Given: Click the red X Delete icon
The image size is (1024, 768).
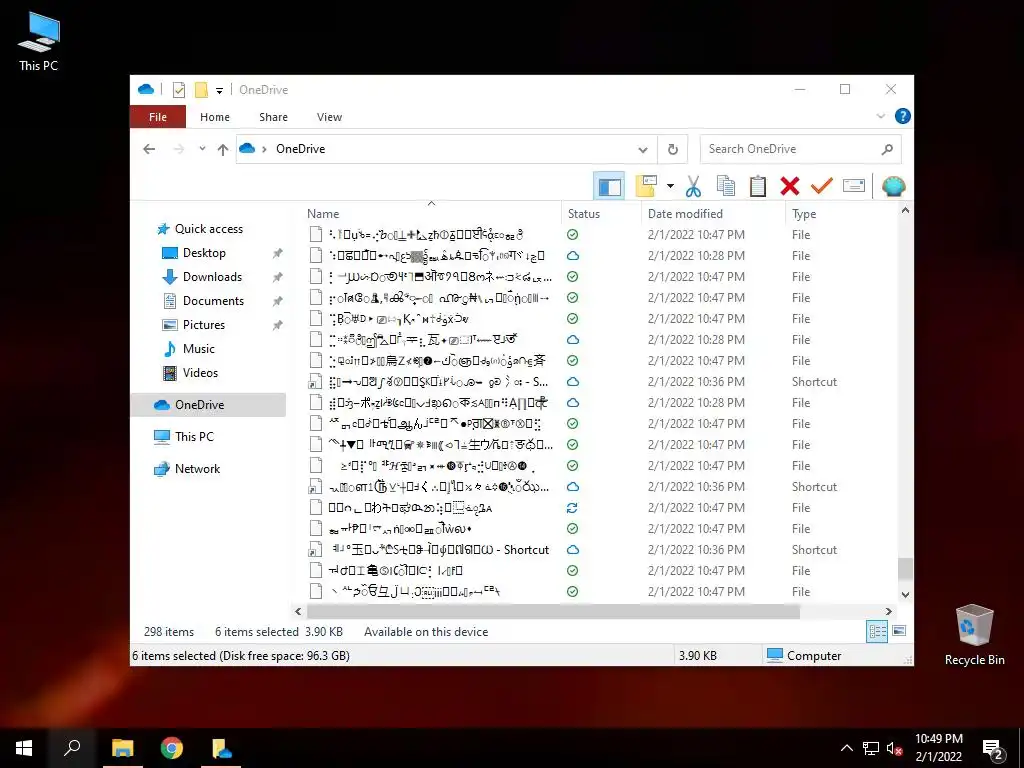Looking at the screenshot, I should click(x=790, y=187).
